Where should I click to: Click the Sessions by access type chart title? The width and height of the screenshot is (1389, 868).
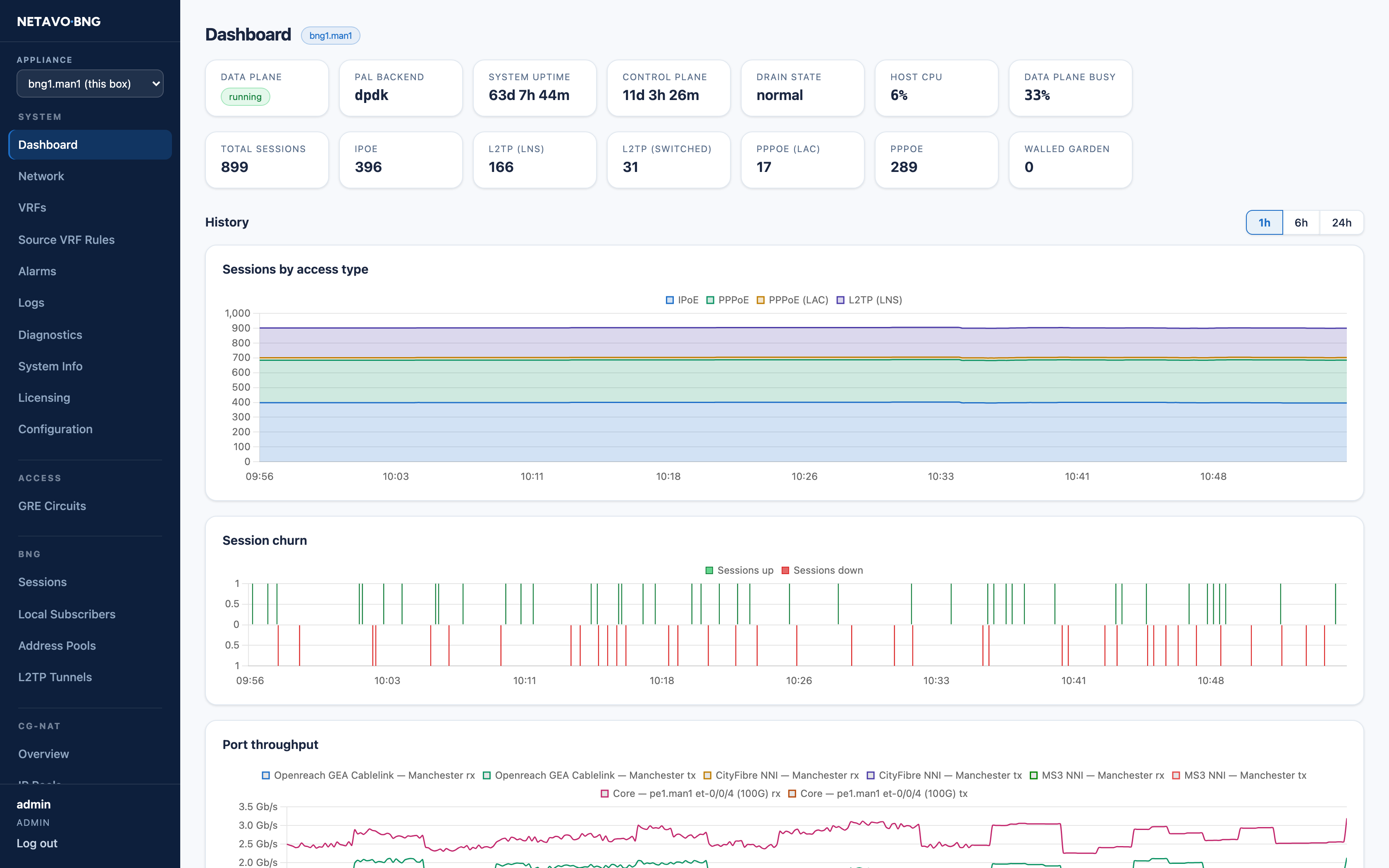[x=295, y=269]
